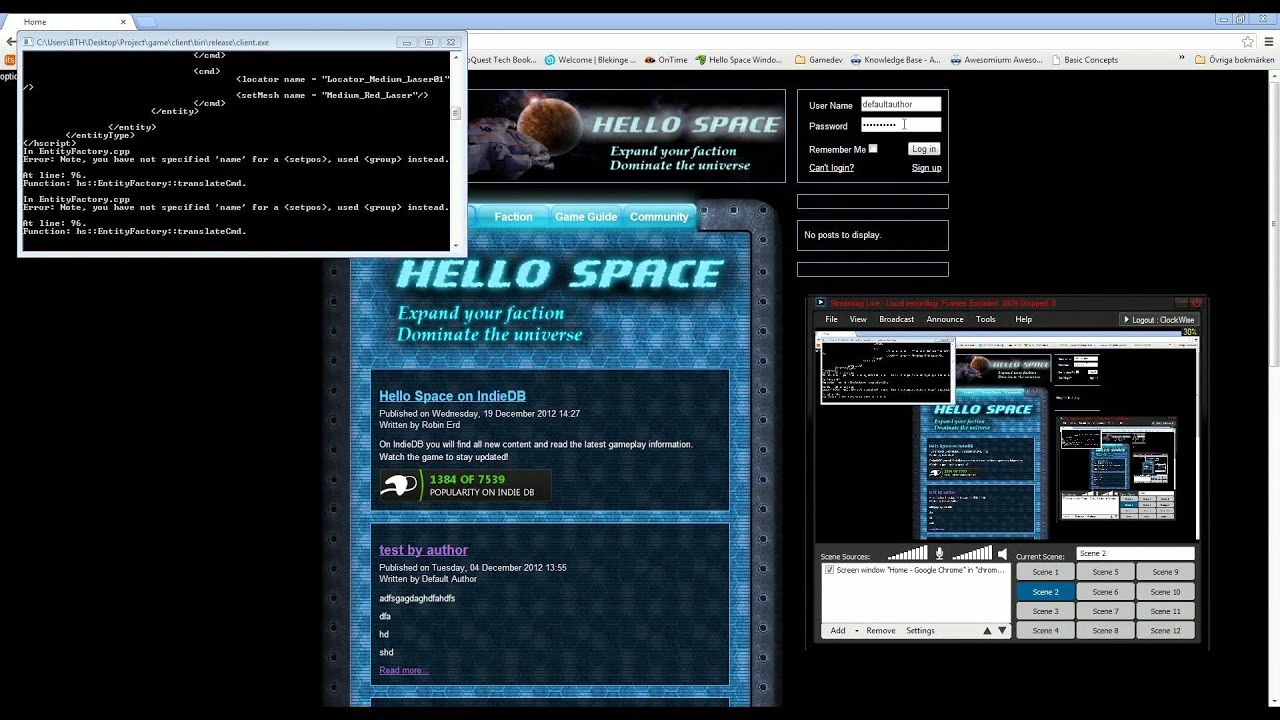Screen dimensions: 1280x720
Task: Open the OnTime bookmark
Action: [666, 60]
